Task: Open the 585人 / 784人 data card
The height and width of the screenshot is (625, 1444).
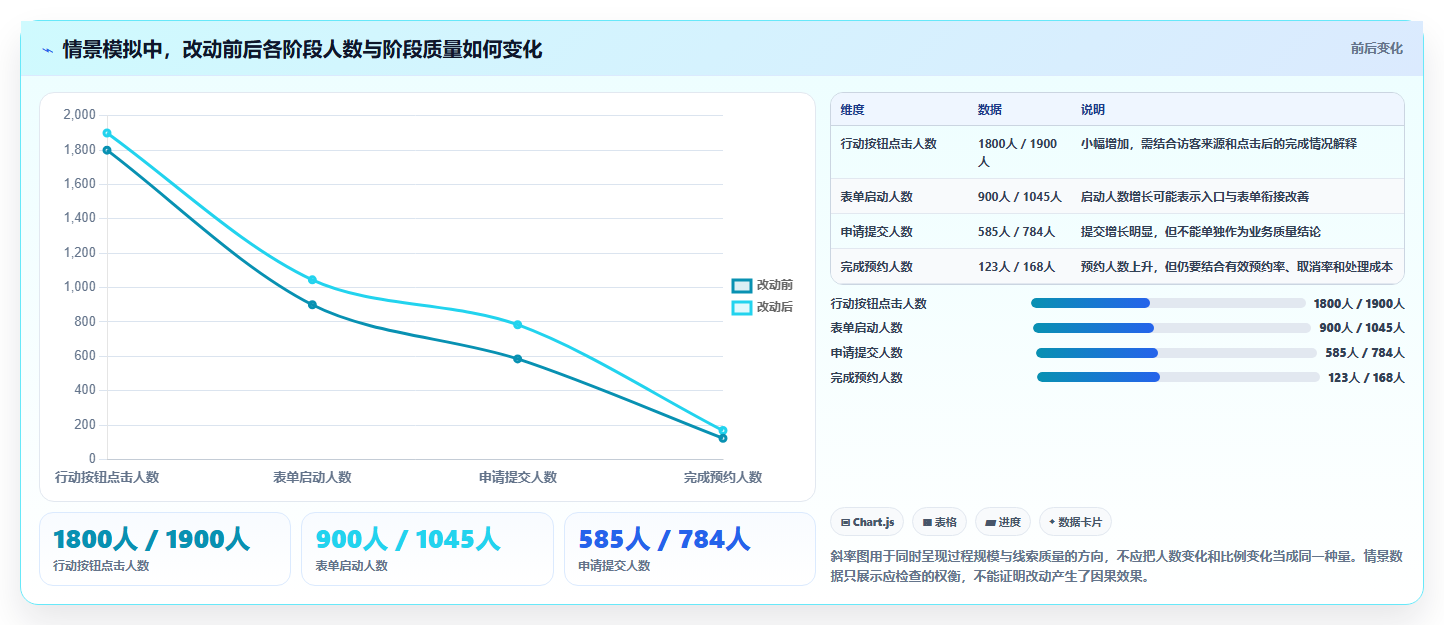Action: coord(690,549)
